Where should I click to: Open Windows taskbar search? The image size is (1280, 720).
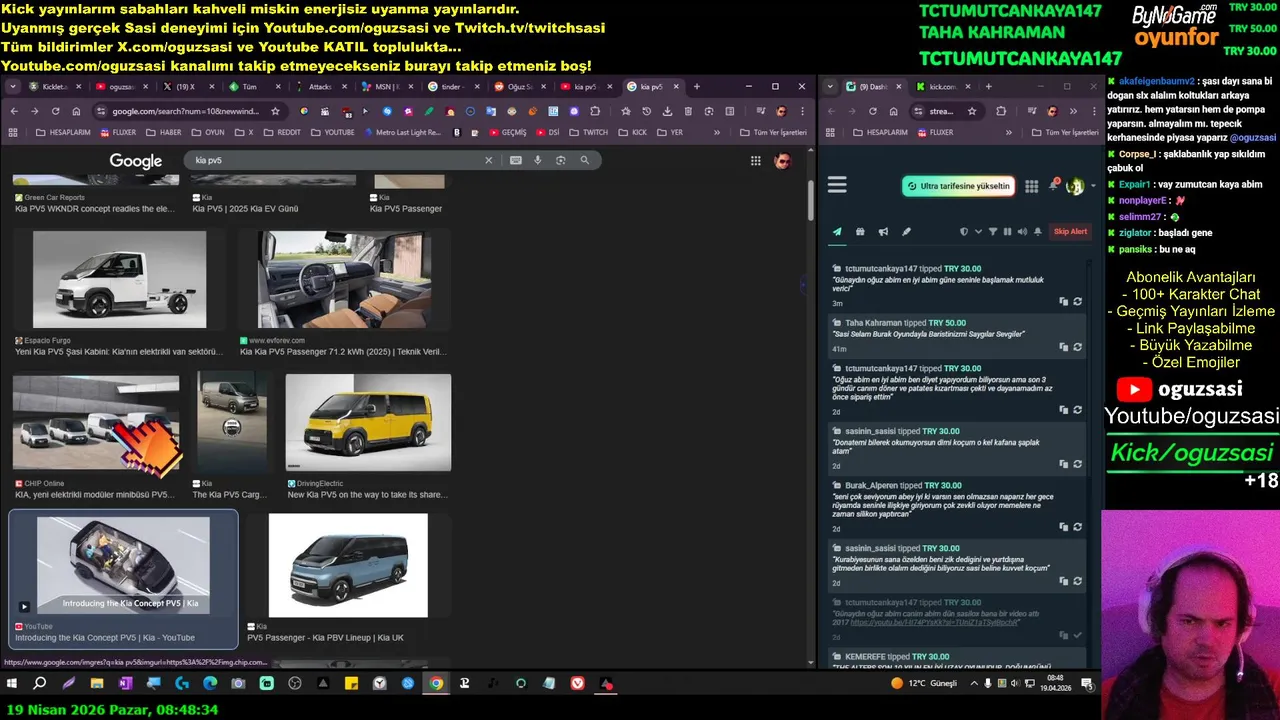[x=39, y=684]
